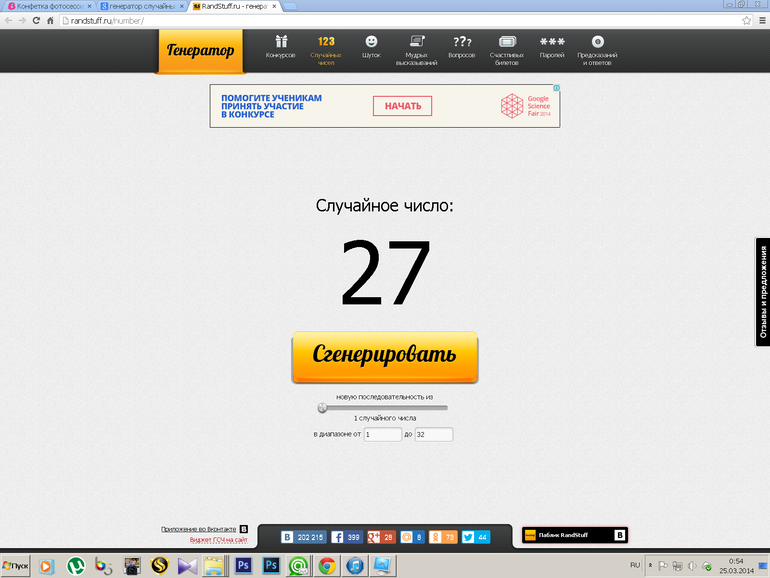The height and width of the screenshot is (578, 770).
Task: Go to the browser home page
Action: pos(50,21)
